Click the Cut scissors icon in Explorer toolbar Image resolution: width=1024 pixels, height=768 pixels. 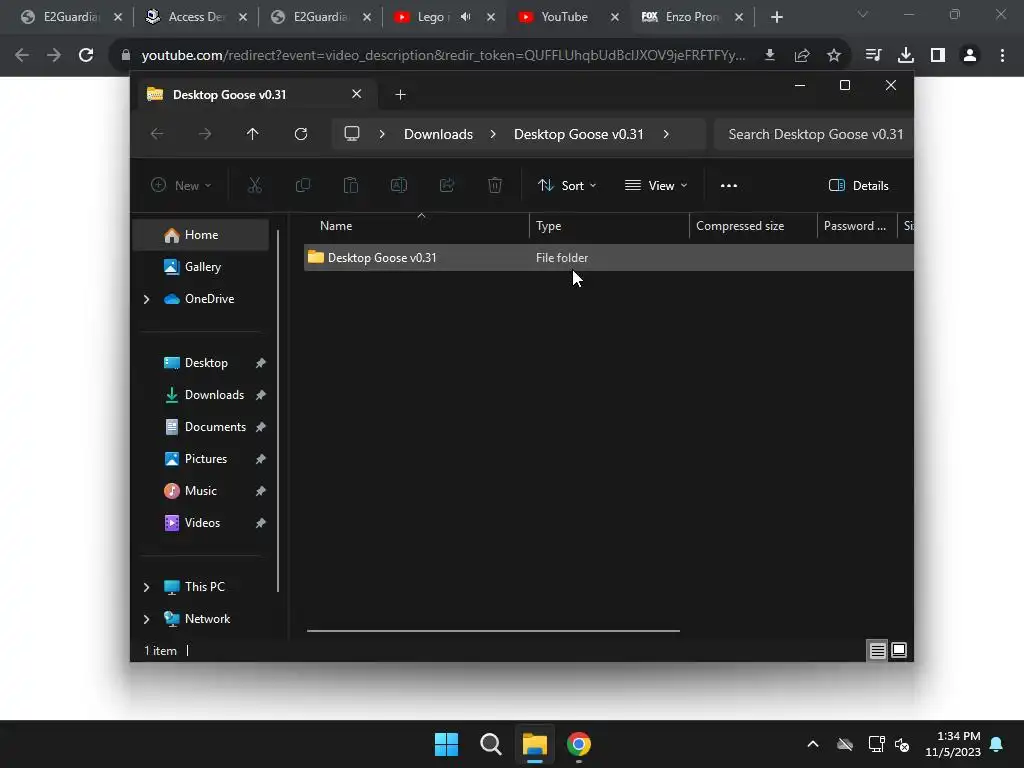[x=255, y=185]
